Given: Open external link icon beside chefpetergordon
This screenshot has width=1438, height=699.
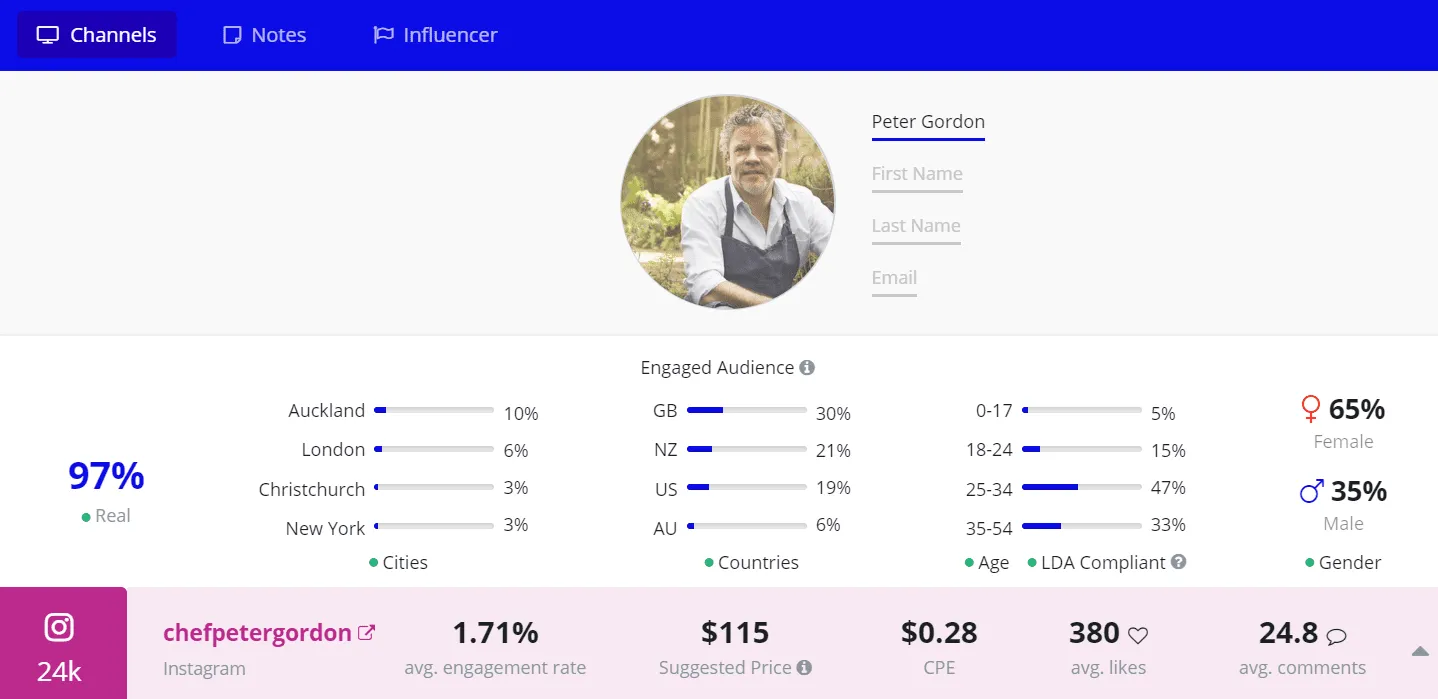Looking at the screenshot, I should click(x=367, y=632).
